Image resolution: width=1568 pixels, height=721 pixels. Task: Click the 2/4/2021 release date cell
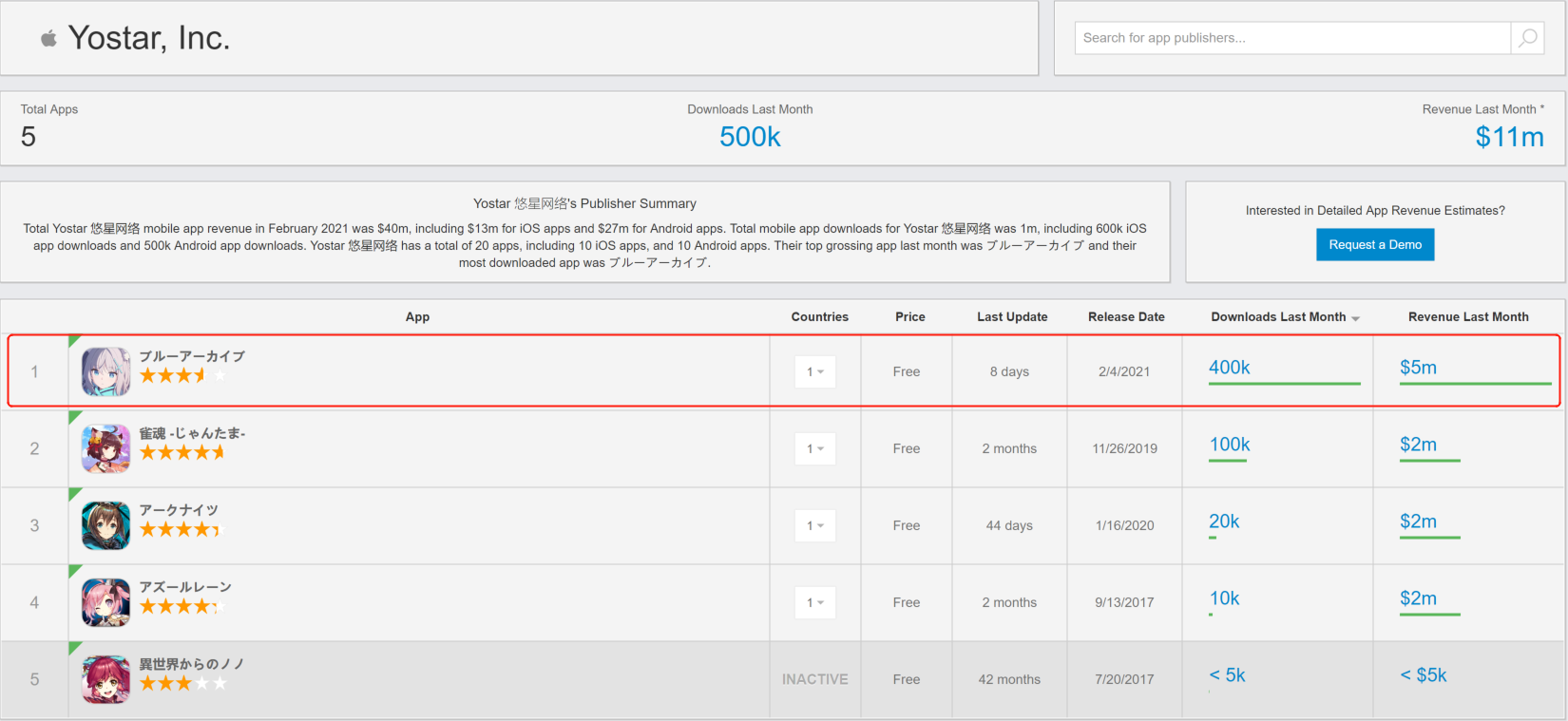(x=1124, y=371)
